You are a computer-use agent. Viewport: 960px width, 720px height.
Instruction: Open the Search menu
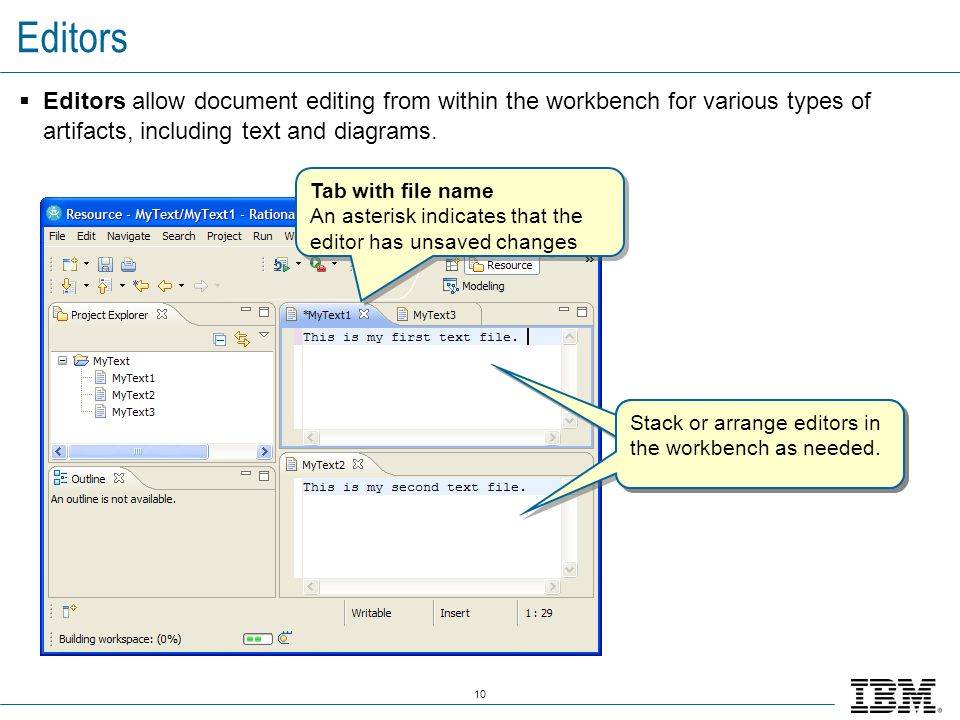coord(179,236)
